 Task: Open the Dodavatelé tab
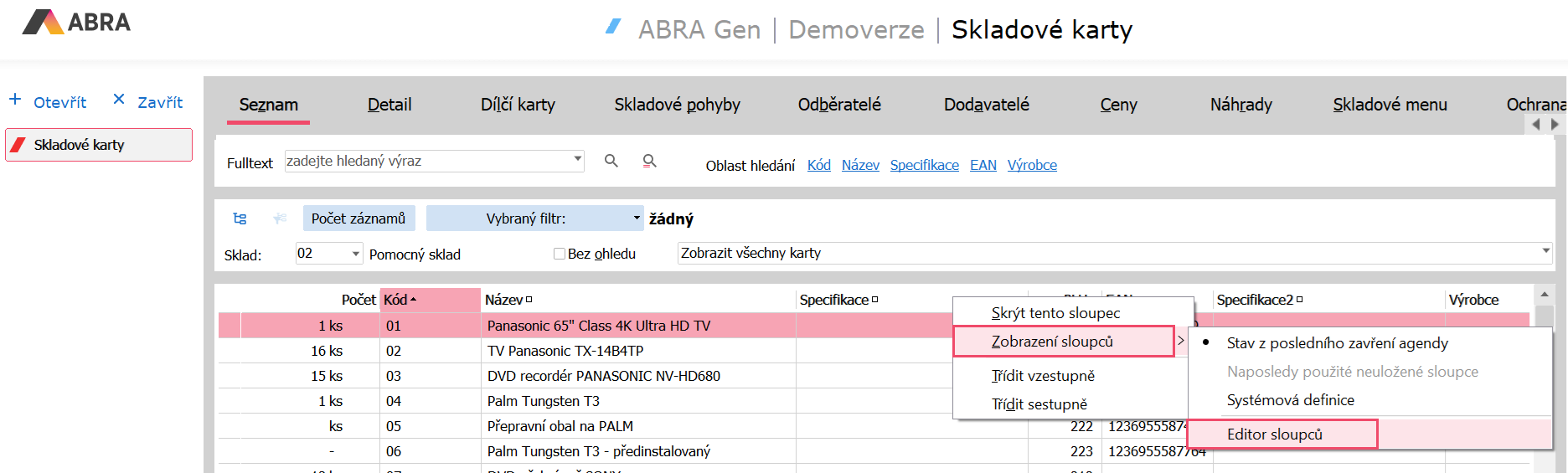tap(987, 105)
